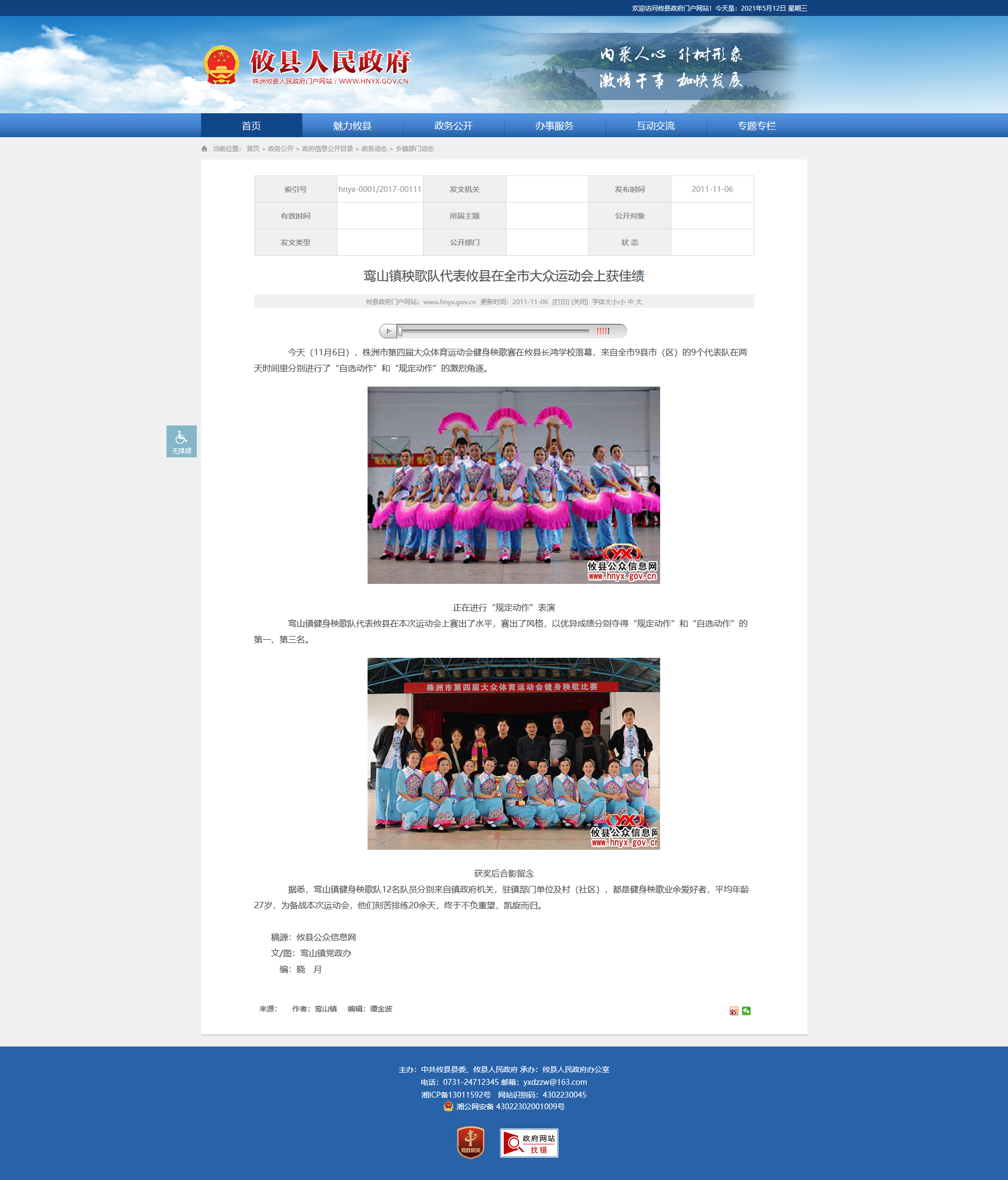This screenshot has height=1180, width=1008.
Task: Click the fan dance performance photo
Action: [x=513, y=484]
